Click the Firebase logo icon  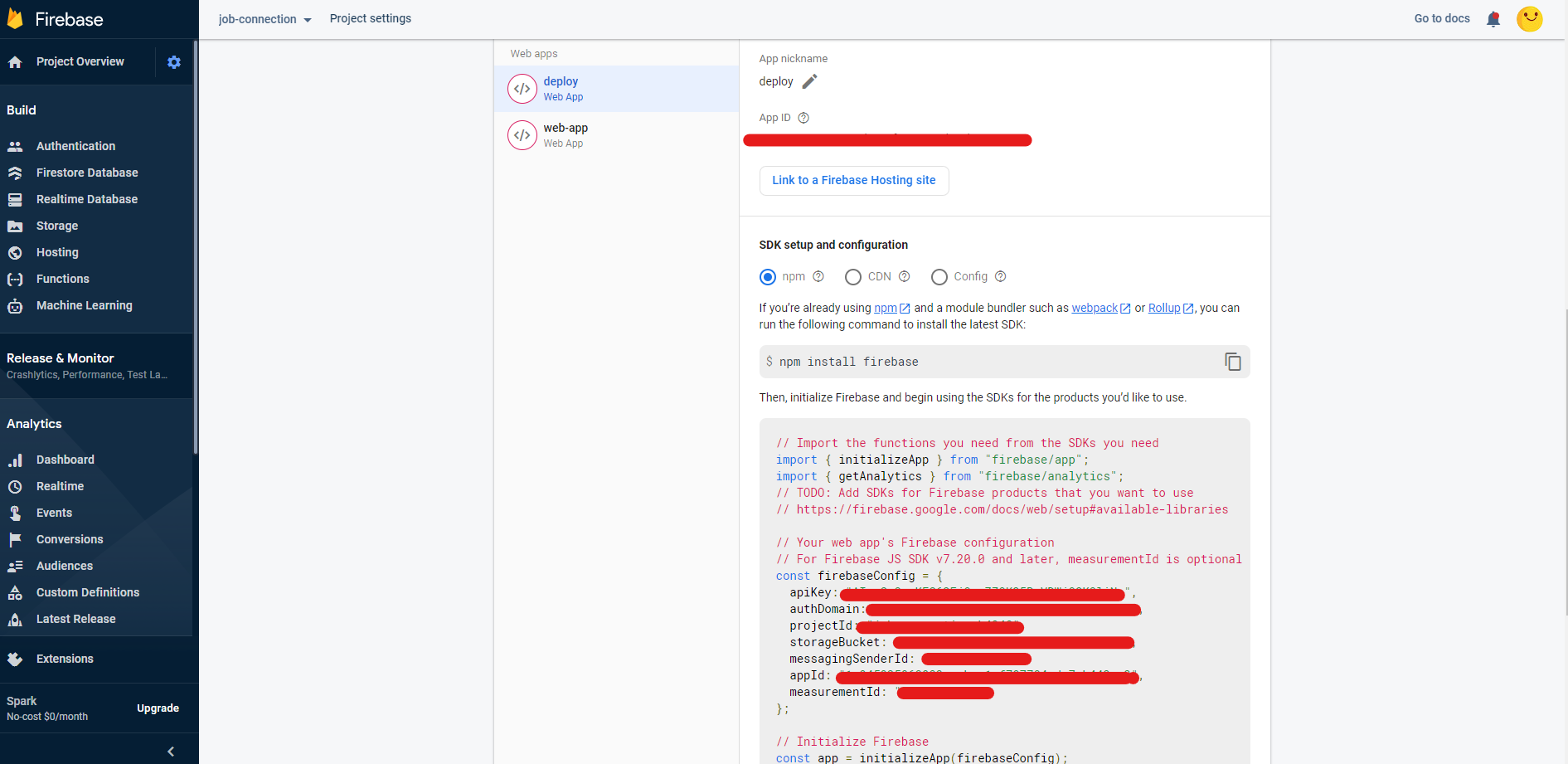[x=15, y=19]
